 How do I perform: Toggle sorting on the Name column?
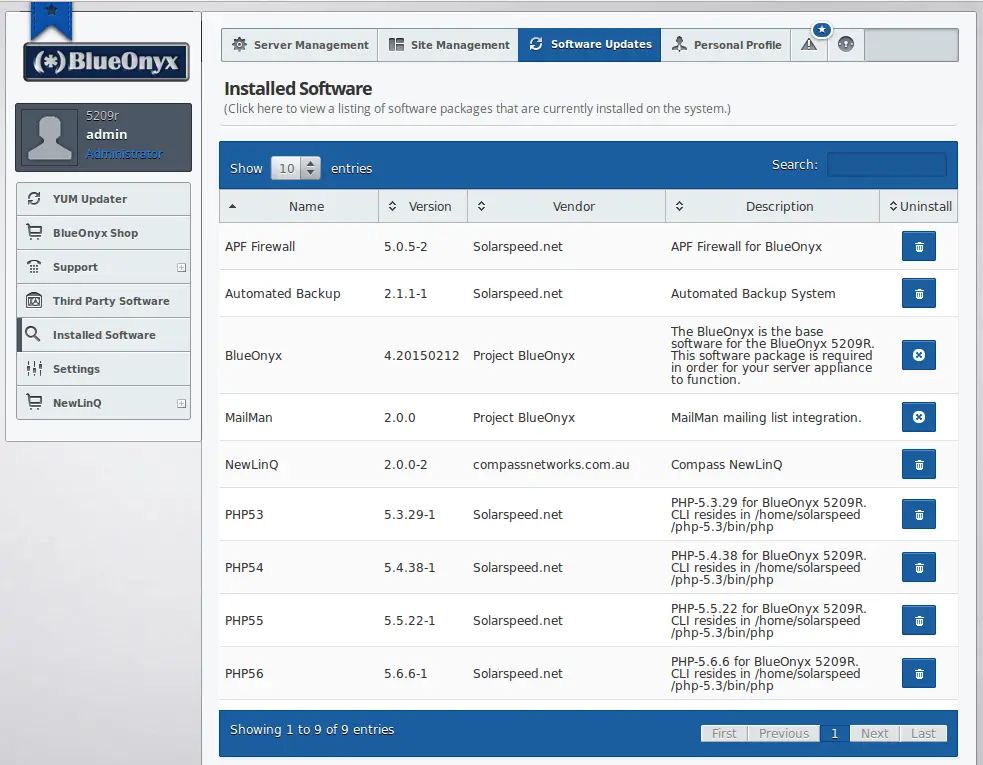[x=299, y=206]
